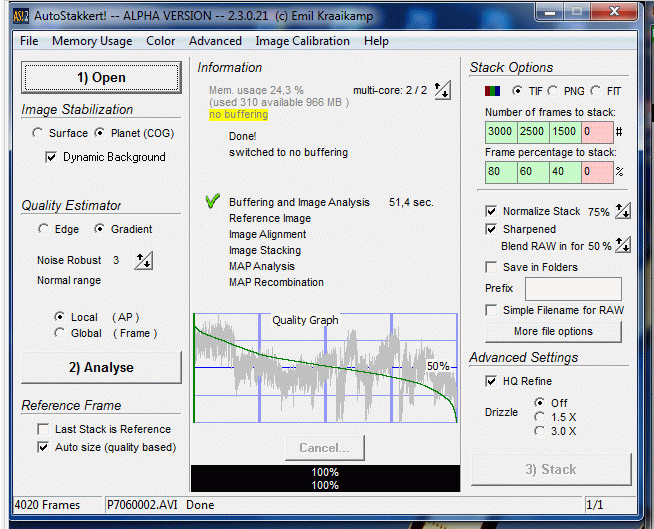
Task: Click the 50% marker on Quality Graph
Action: click(x=438, y=366)
